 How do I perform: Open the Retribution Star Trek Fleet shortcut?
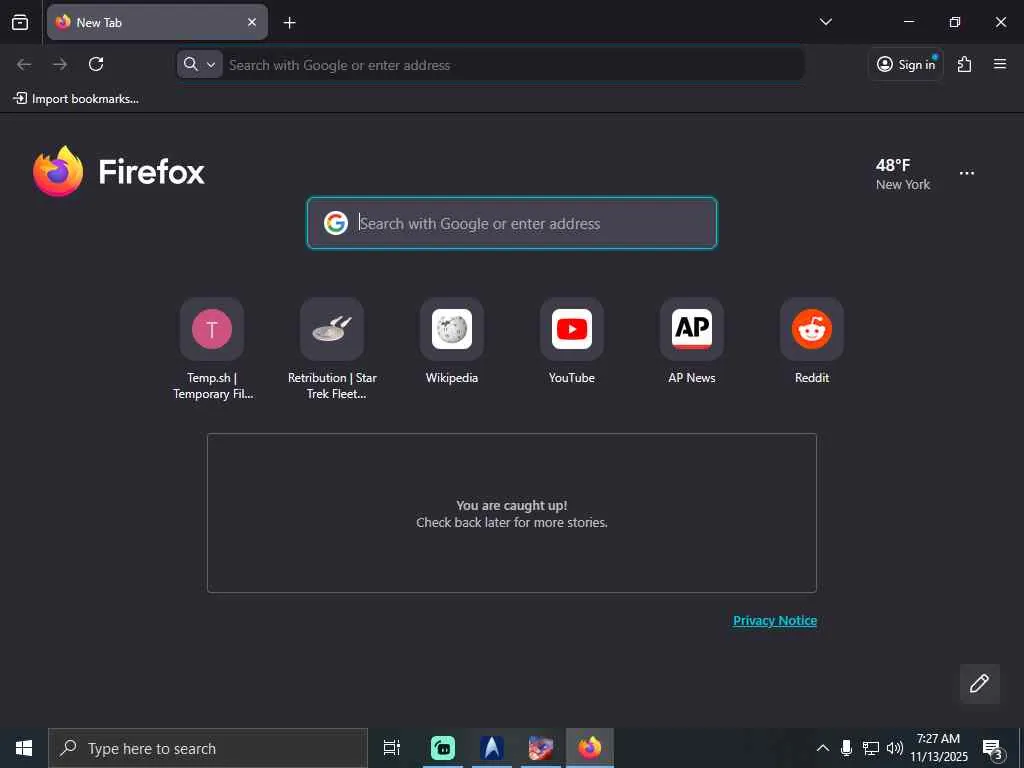coord(332,349)
